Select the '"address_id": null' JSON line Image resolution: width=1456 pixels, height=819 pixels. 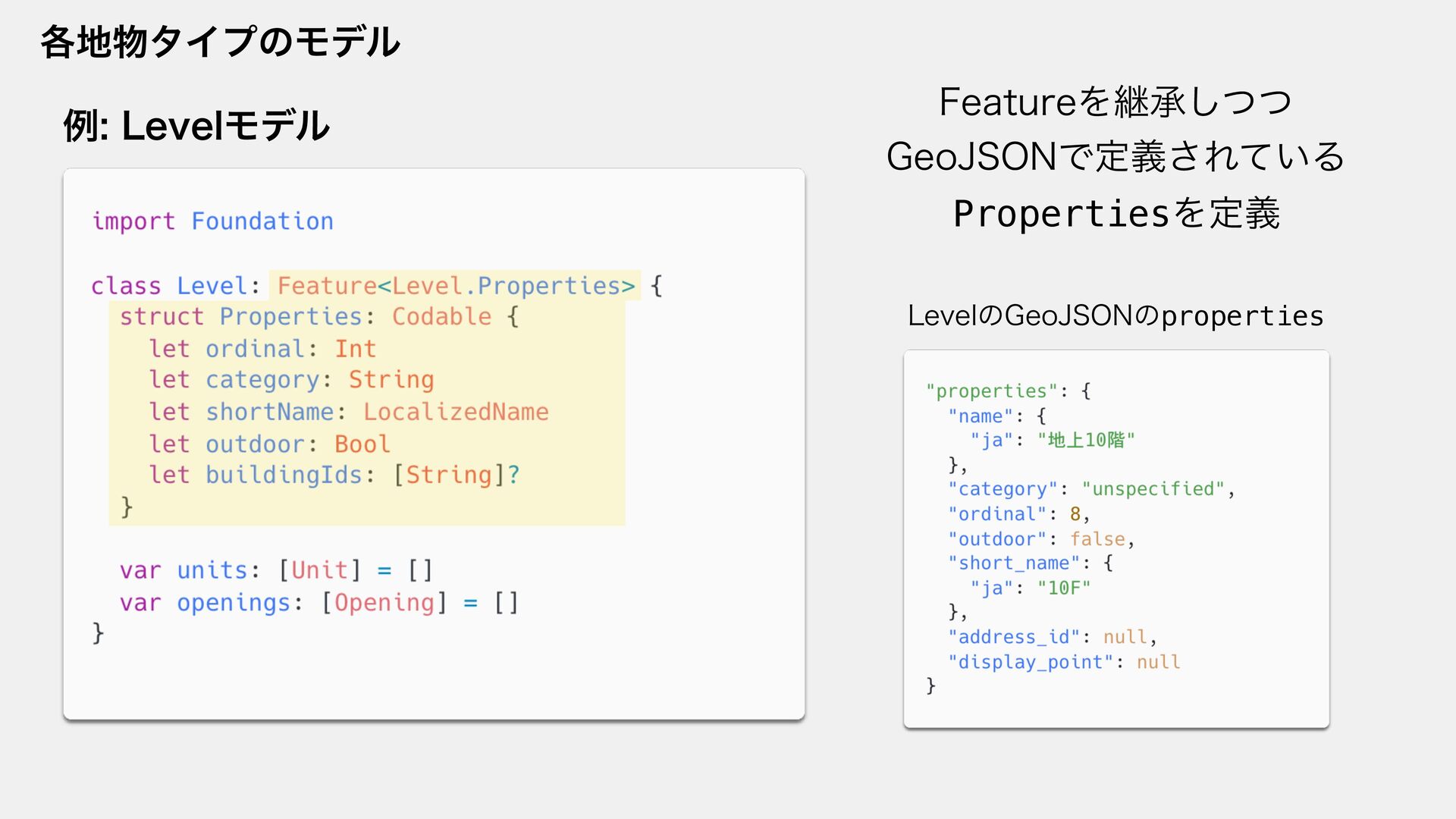click(x=1053, y=636)
